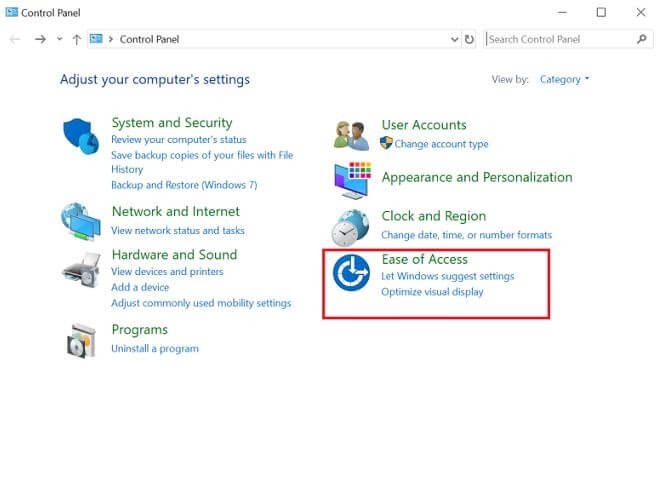Image resolution: width=656 pixels, height=491 pixels.
Task: Open Uninstall a program link
Action: click(155, 349)
